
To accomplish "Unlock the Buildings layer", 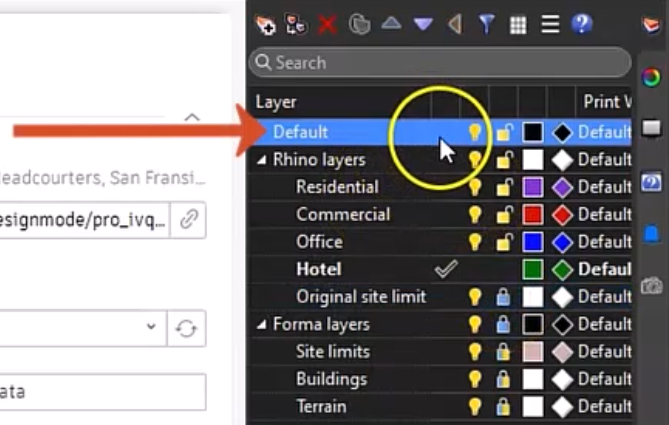I will click(503, 379).
